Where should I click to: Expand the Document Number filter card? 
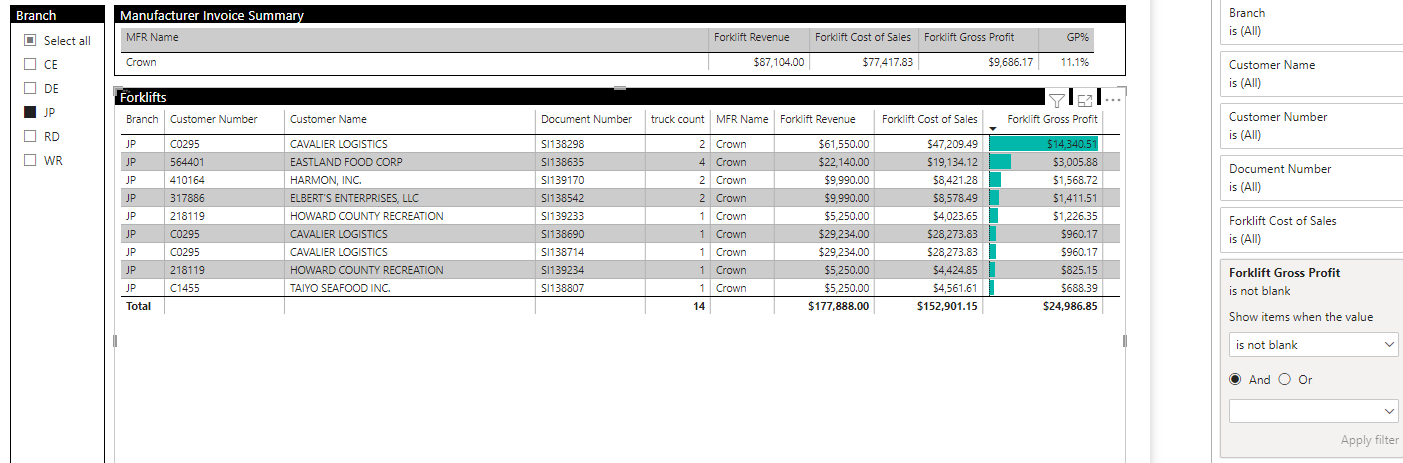[1311, 178]
